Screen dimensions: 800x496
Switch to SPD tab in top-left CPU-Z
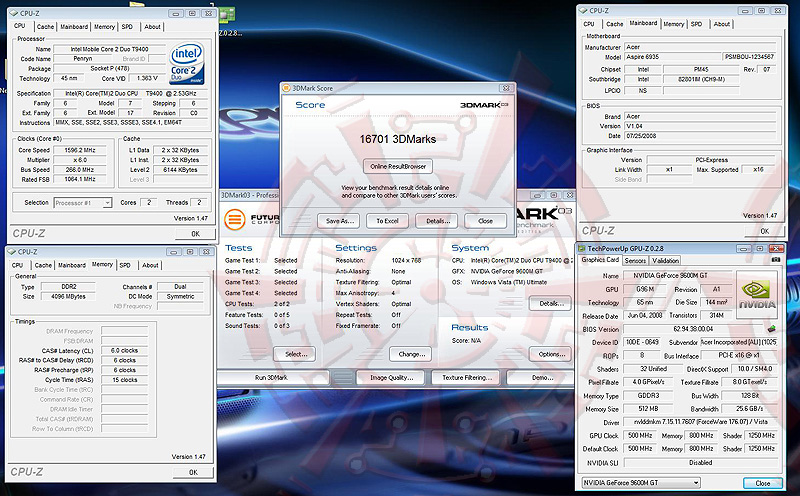pyautogui.click(x=128, y=27)
